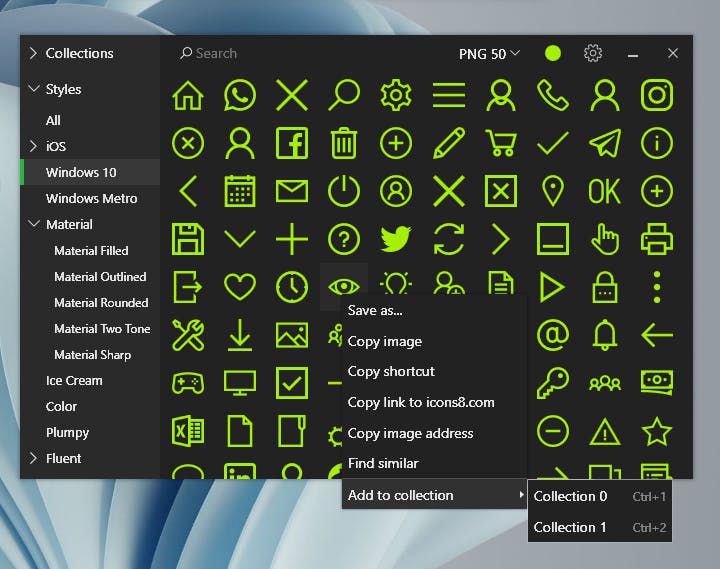Choose the star icon
The width and height of the screenshot is (720, 569).
point(657,431)
